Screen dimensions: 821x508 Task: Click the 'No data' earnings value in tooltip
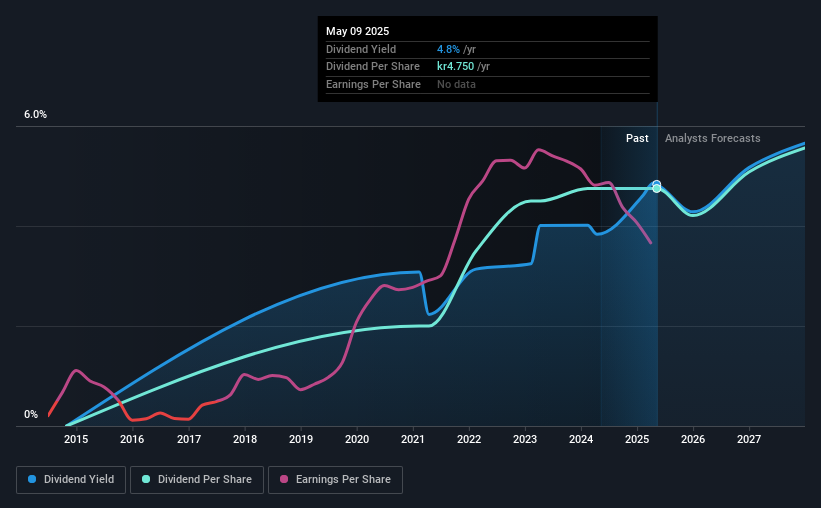456,84
